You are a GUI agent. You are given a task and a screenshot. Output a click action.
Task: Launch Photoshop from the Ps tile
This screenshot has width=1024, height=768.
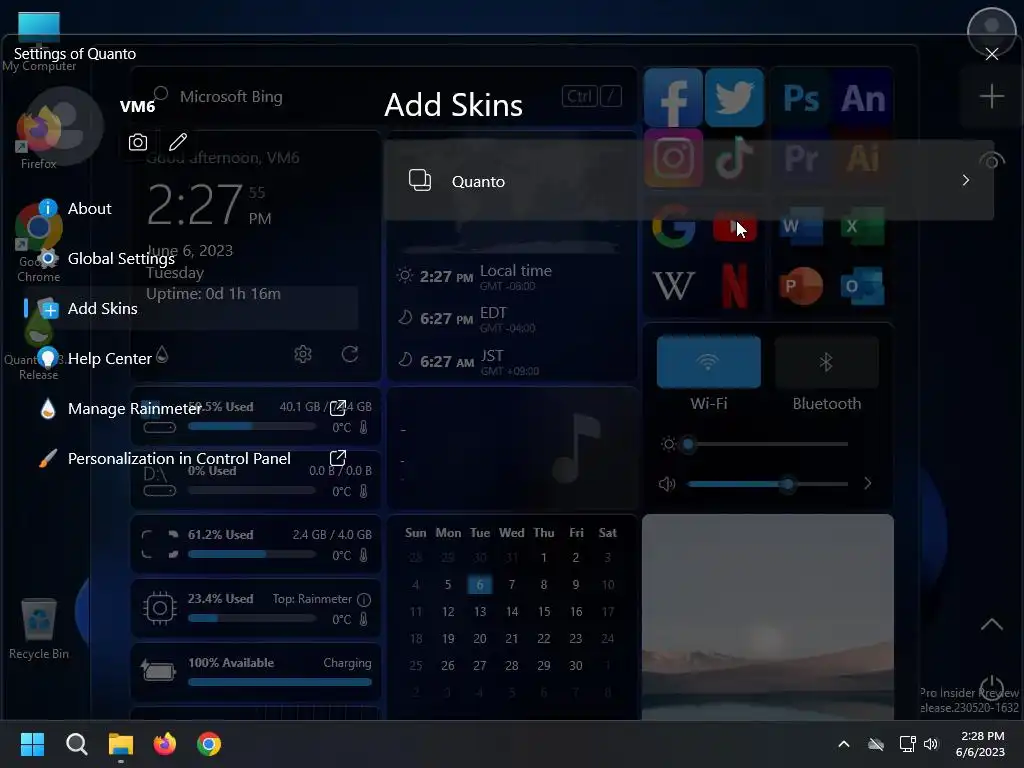pyautogui.click(x=801, y=98)
